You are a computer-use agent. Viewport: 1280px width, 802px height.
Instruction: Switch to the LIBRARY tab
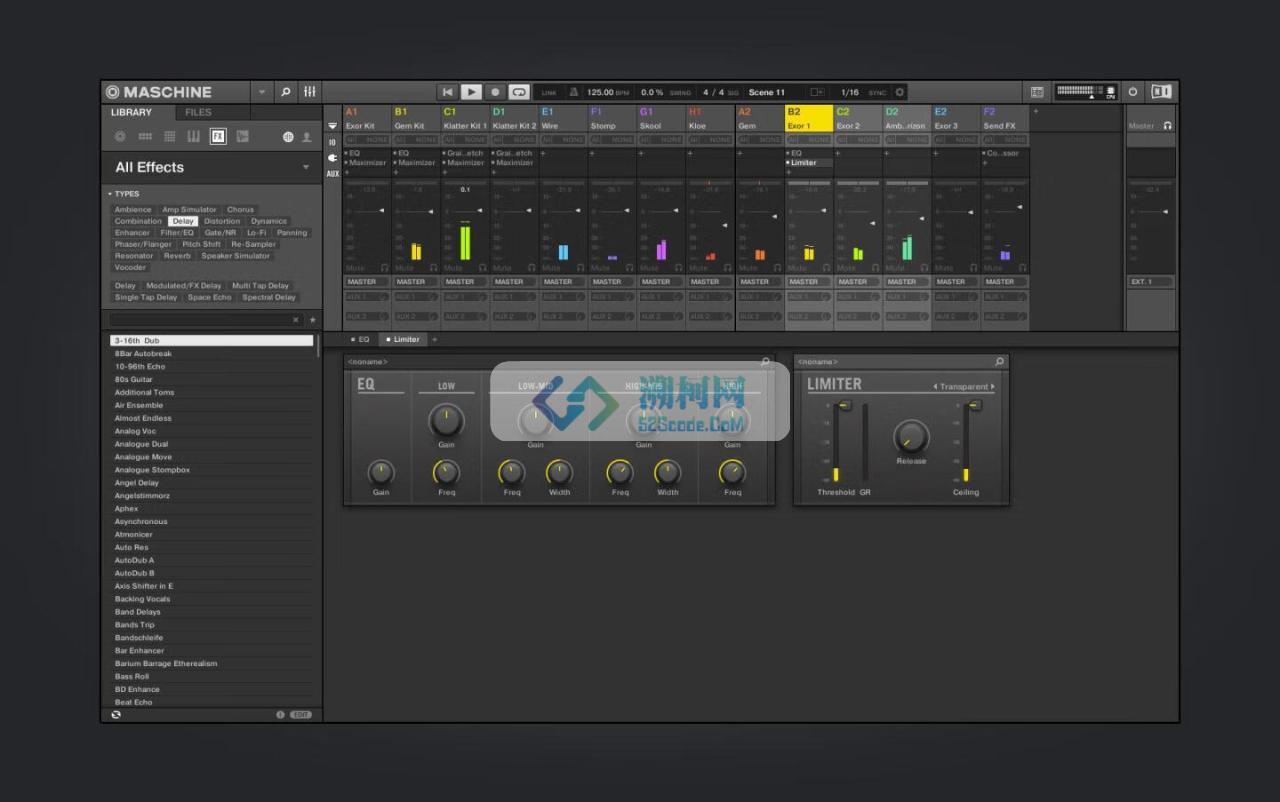(131, 112)
